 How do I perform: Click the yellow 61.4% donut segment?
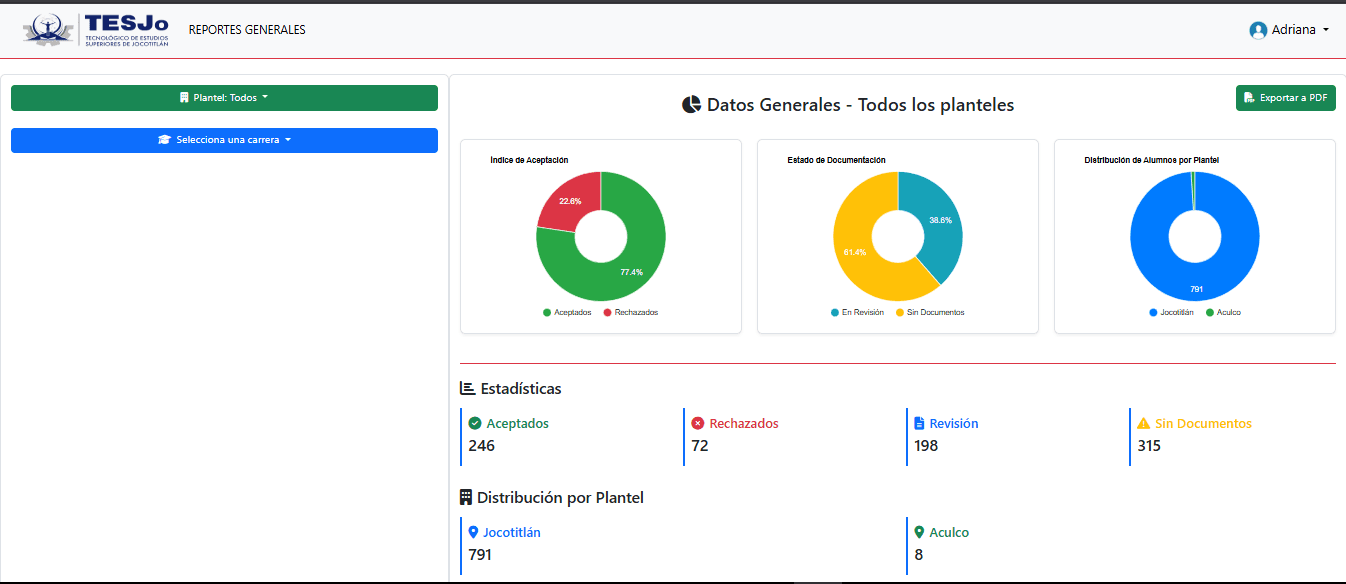click(856, 253)
